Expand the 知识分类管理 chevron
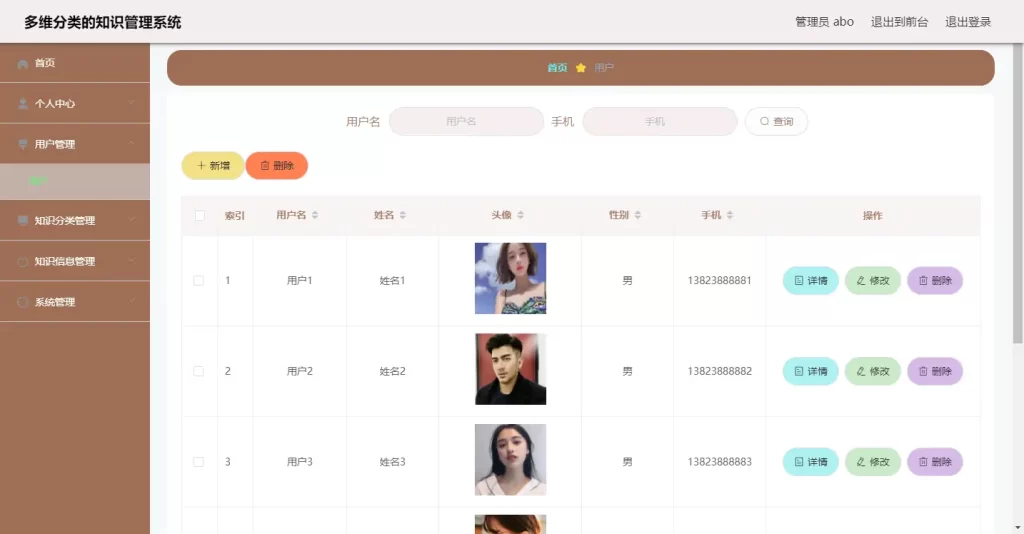This screenshot has height=534, width=1024. pyautogui.click(x=131, y=219)
